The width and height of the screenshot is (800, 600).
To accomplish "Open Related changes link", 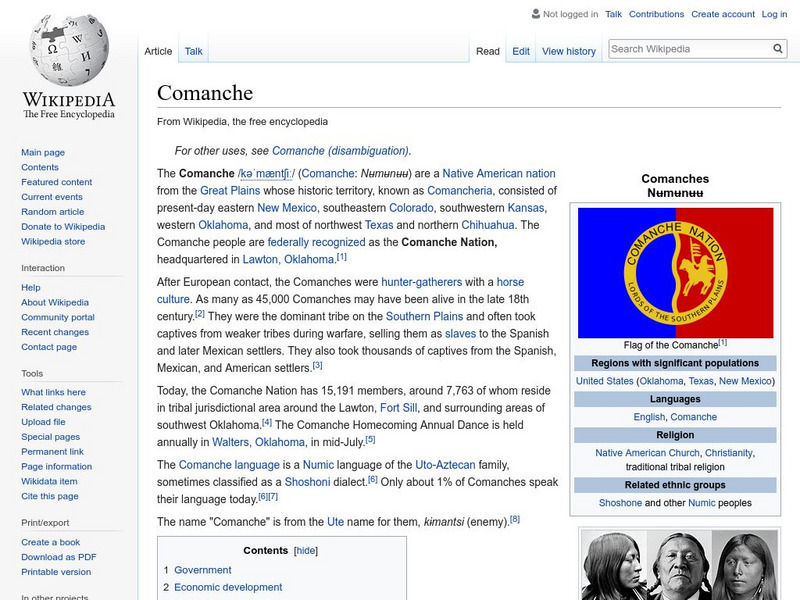I will [56, 407].
